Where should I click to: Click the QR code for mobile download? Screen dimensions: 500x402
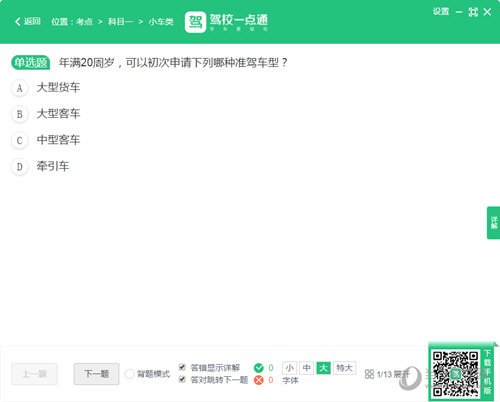click(x=456, y=373)
